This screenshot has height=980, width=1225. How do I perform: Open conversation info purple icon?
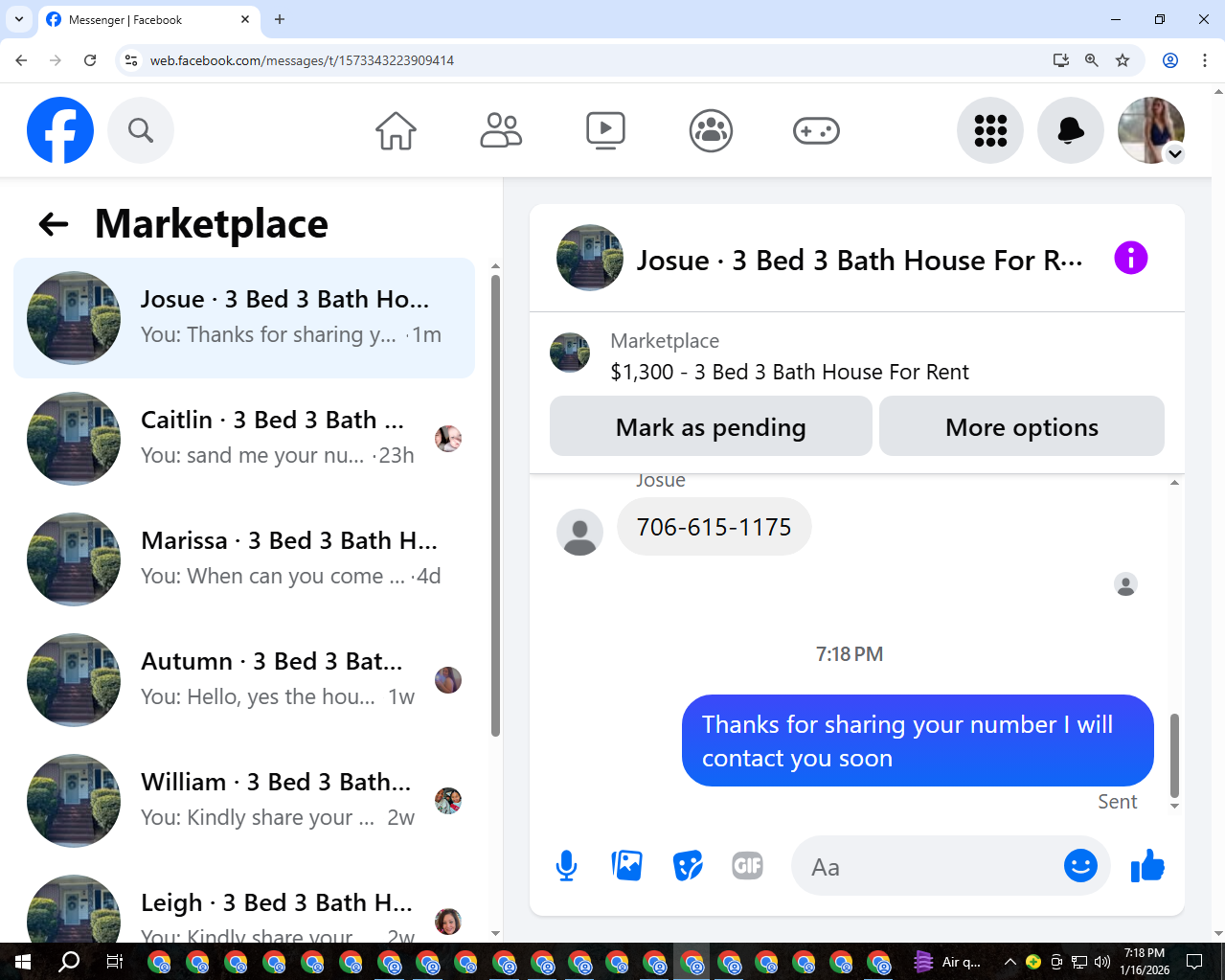click(x=1131, y=258)
